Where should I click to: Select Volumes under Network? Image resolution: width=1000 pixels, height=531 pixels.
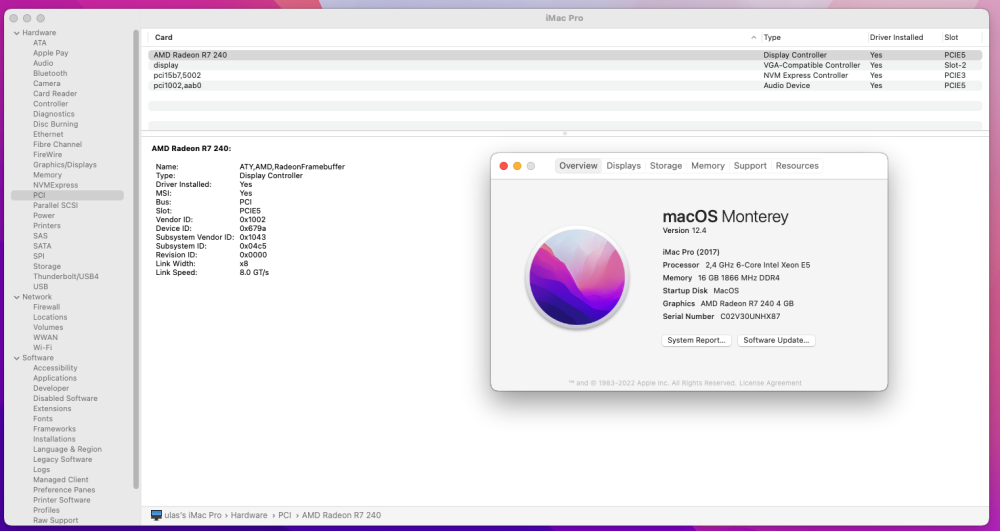[48, 328]
